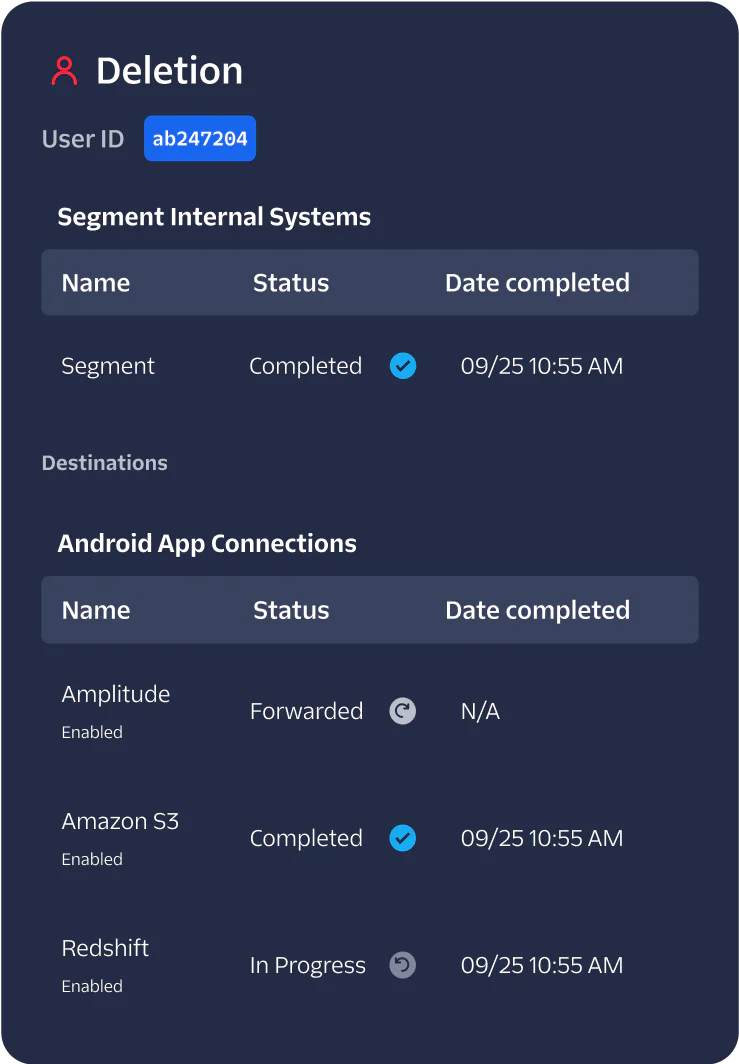Open the Amazon S3 destination row
This screenshot has width=739, height=1064.
pyautogui.click(x=120, y=822)
